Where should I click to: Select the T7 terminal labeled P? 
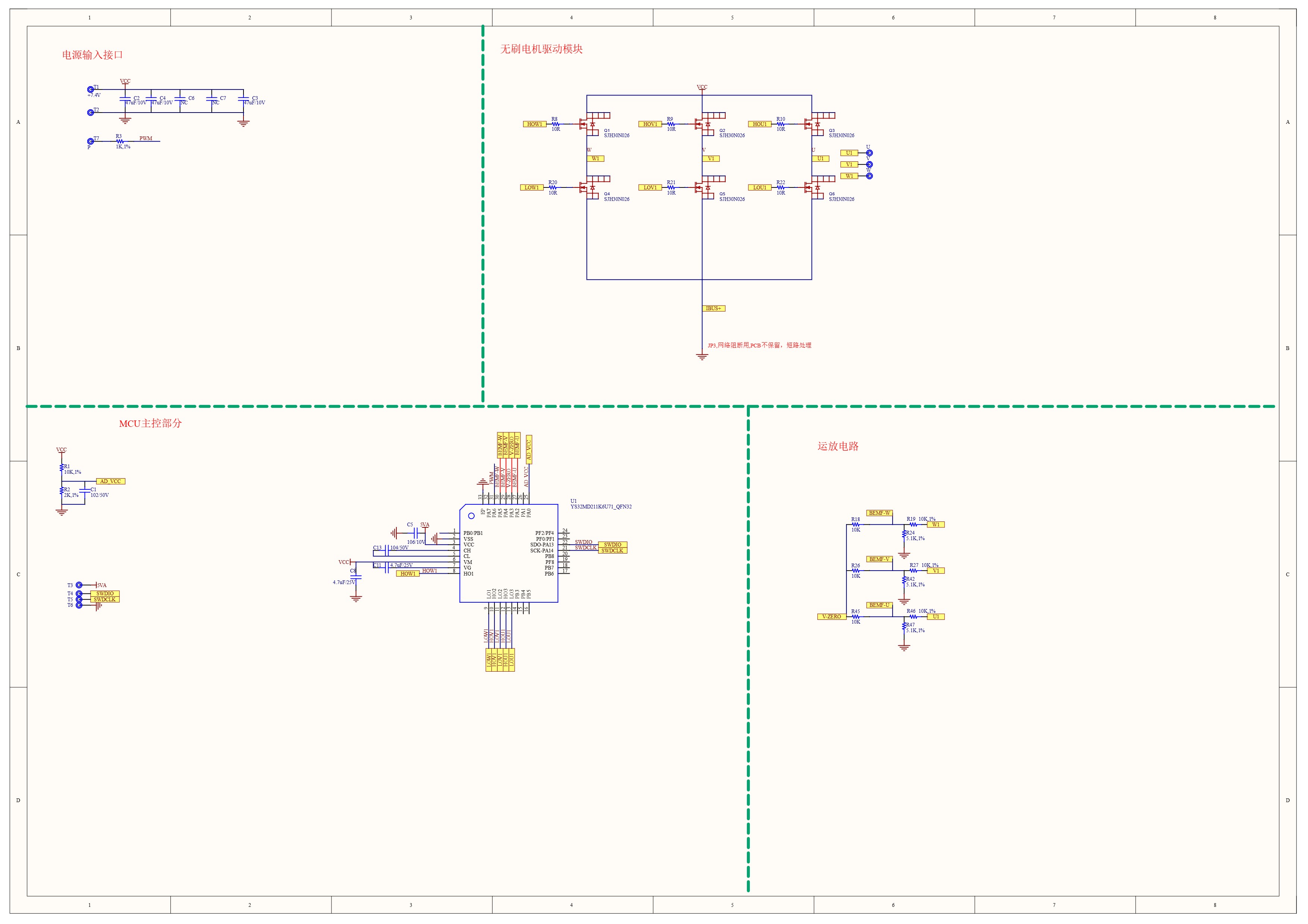(90, 141)
